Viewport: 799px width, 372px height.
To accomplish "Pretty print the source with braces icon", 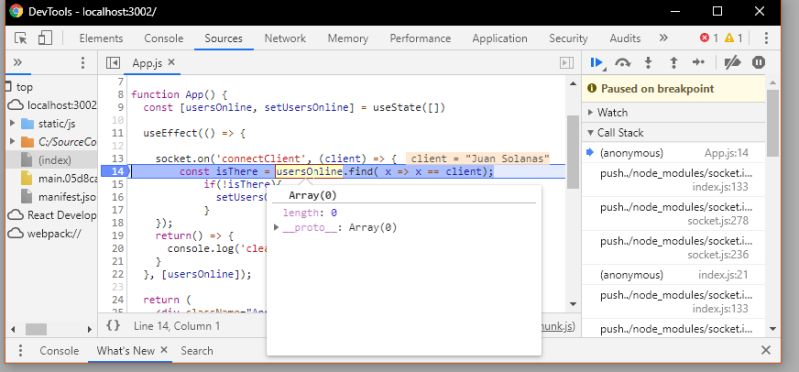I will pyautogui.click(x=113, y=325).
